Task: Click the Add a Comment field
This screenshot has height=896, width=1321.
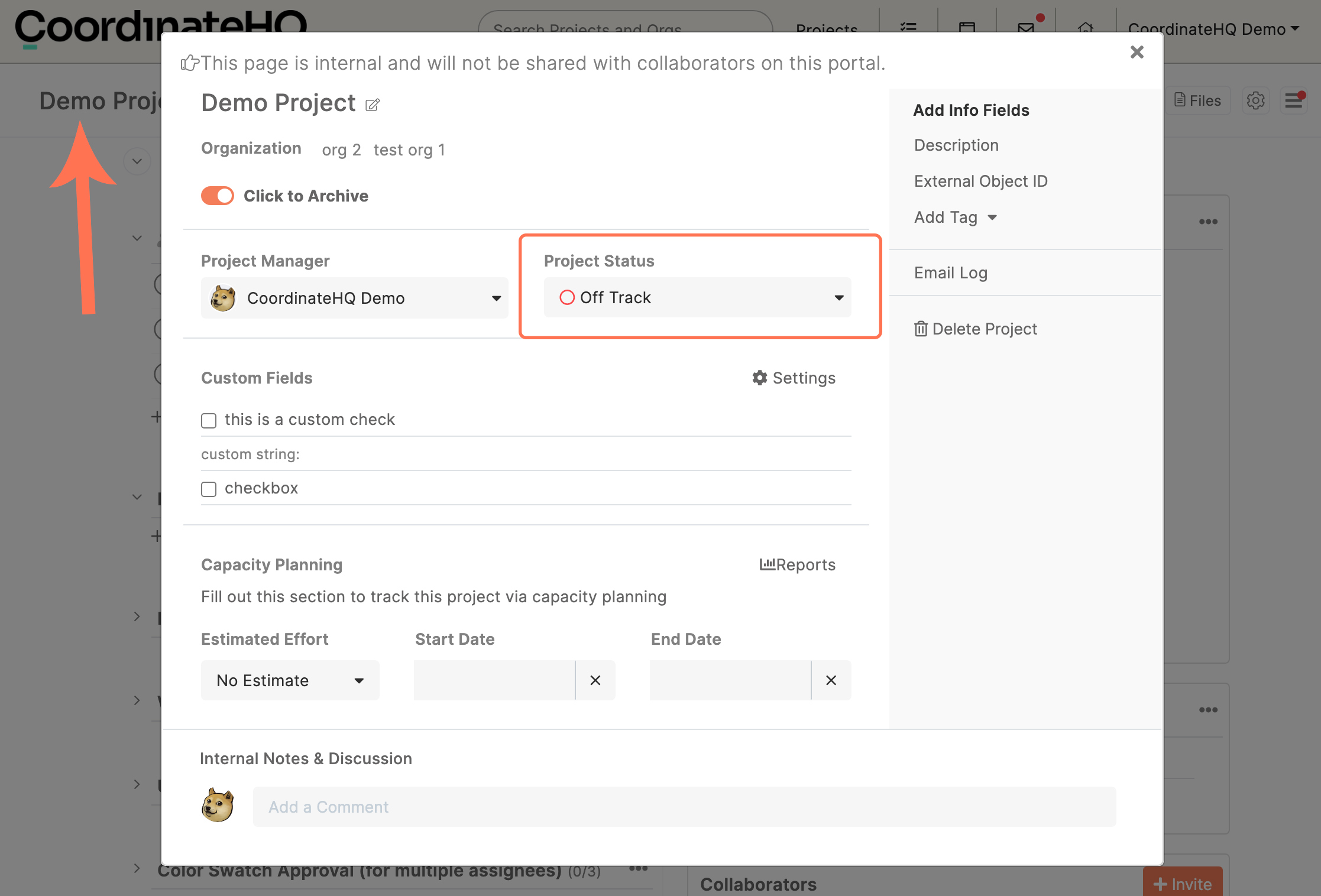Action: [x=685, y=807]
